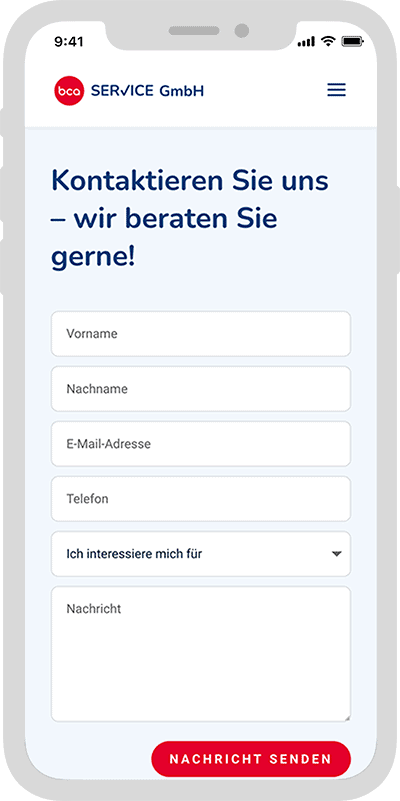The image size is (400, 801).
Task: Focus the Vorname input field
Action: (201, 334)
